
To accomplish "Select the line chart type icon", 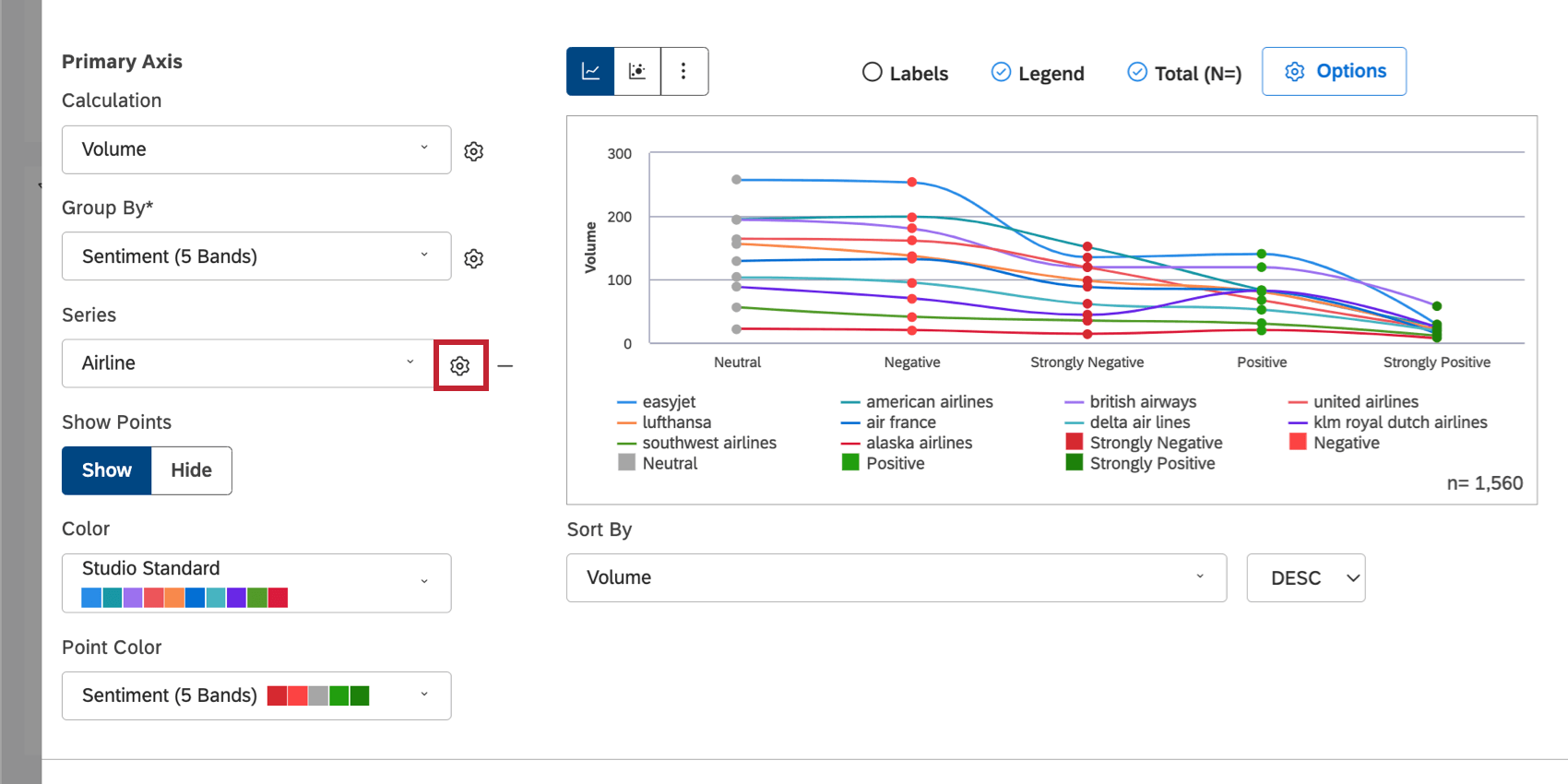I will [590, 72].
